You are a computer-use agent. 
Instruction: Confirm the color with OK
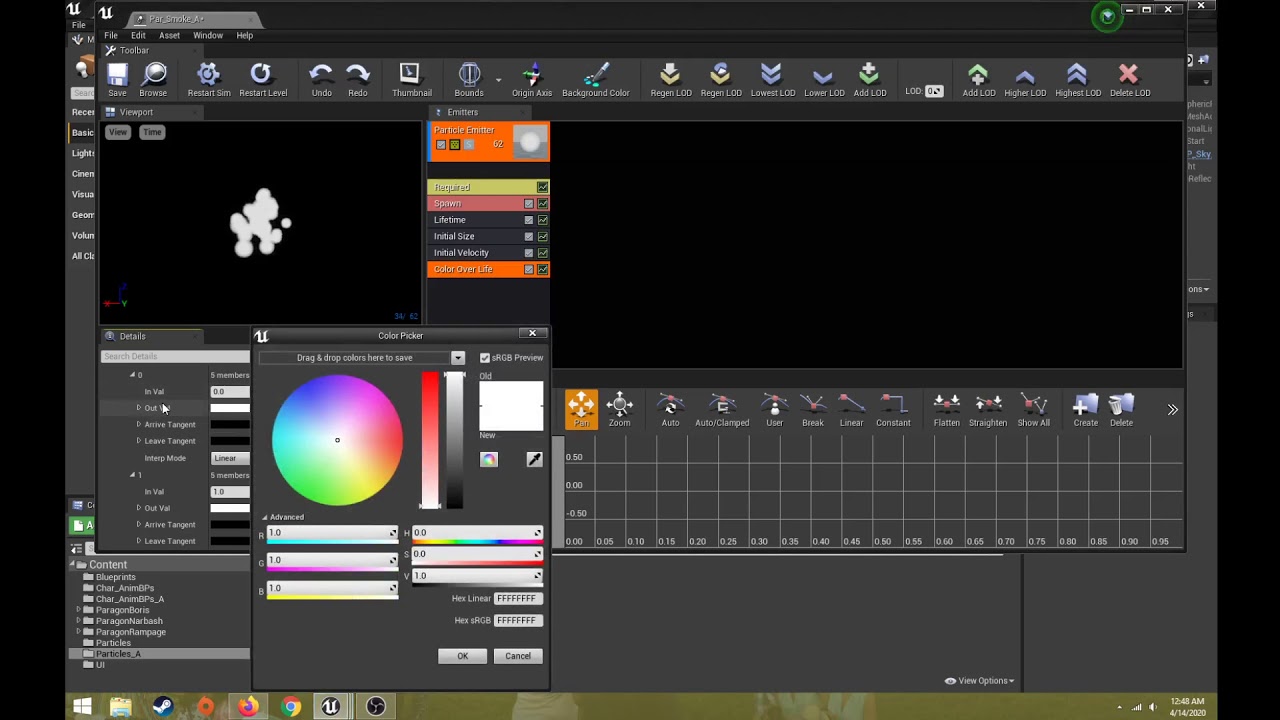coord(462,656)
